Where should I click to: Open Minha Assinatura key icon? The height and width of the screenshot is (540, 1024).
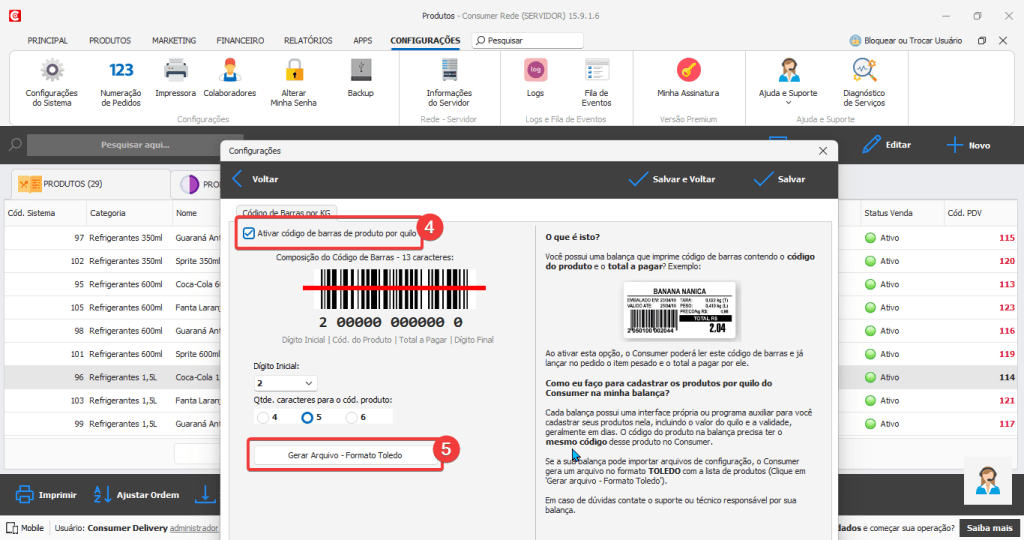[687, 73]
